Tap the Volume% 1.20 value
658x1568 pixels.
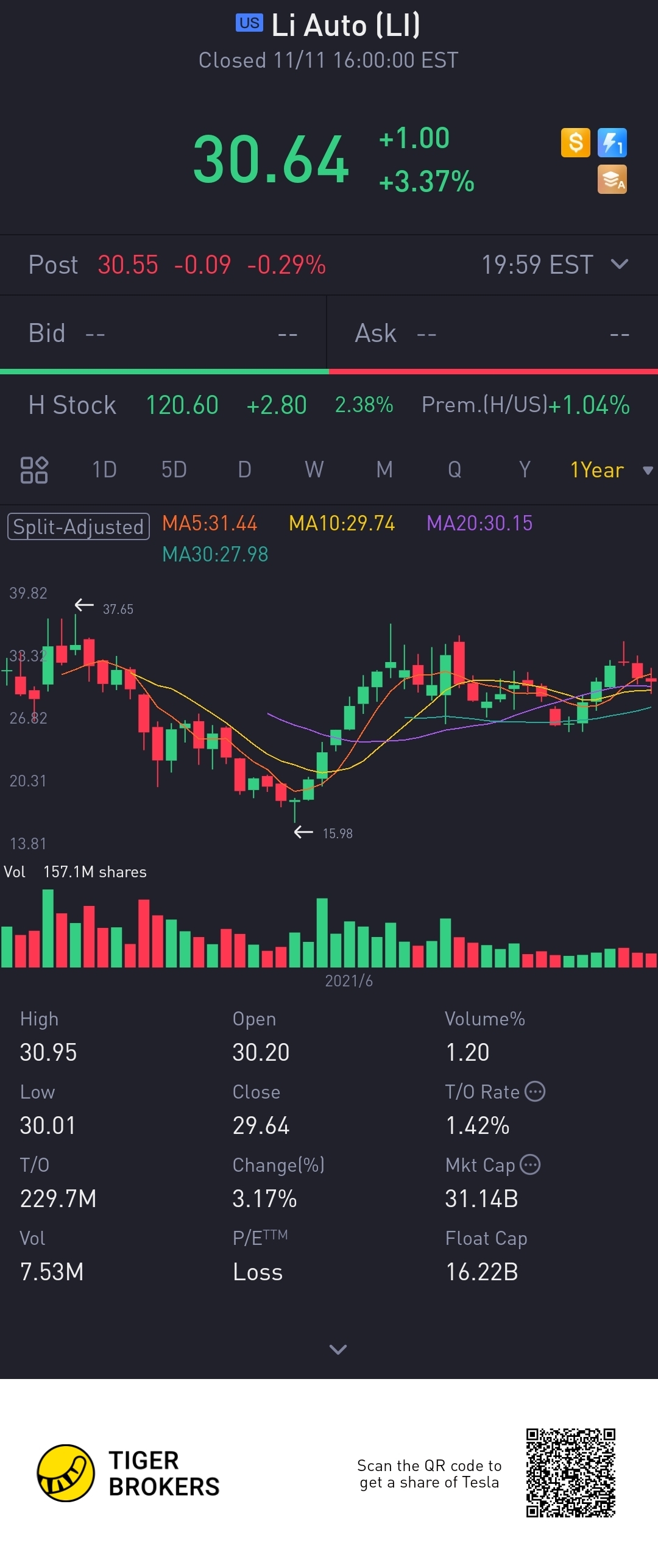coord(467,1052)
